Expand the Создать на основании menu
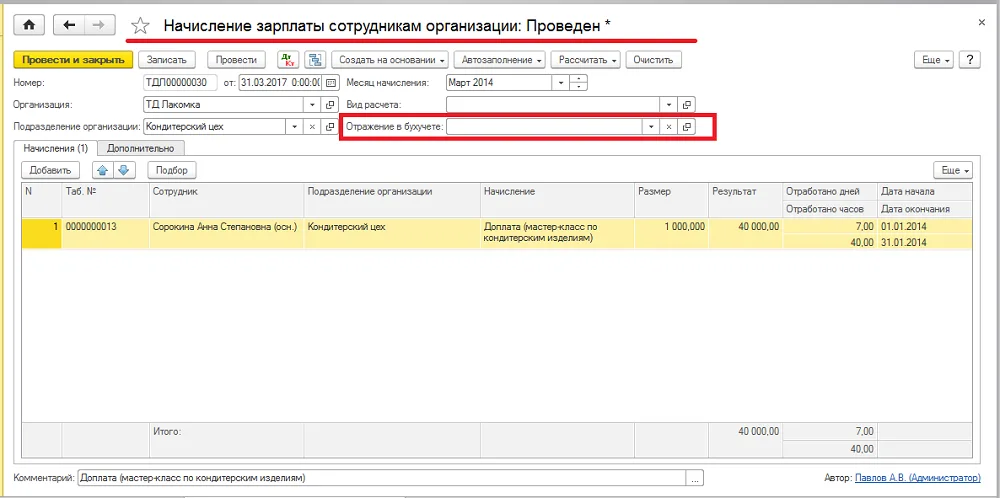Screen dimensions: 1000x498 point(392,60)
